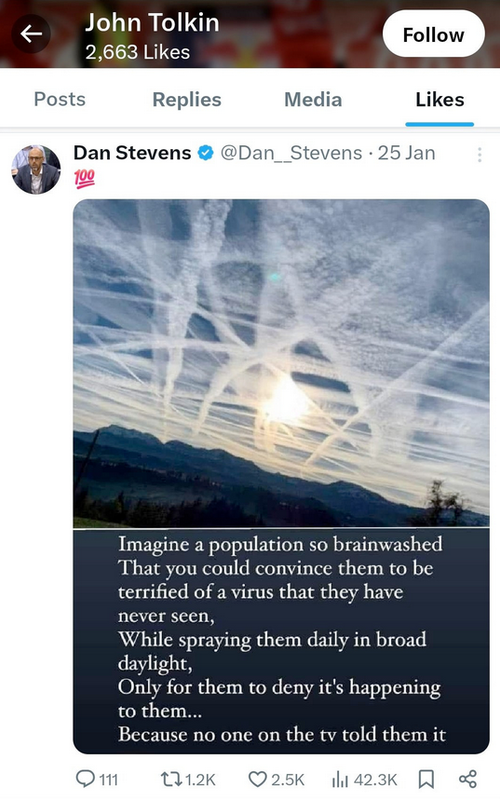
Task: Switch to the Posts tab
Action: coord(60,99)
